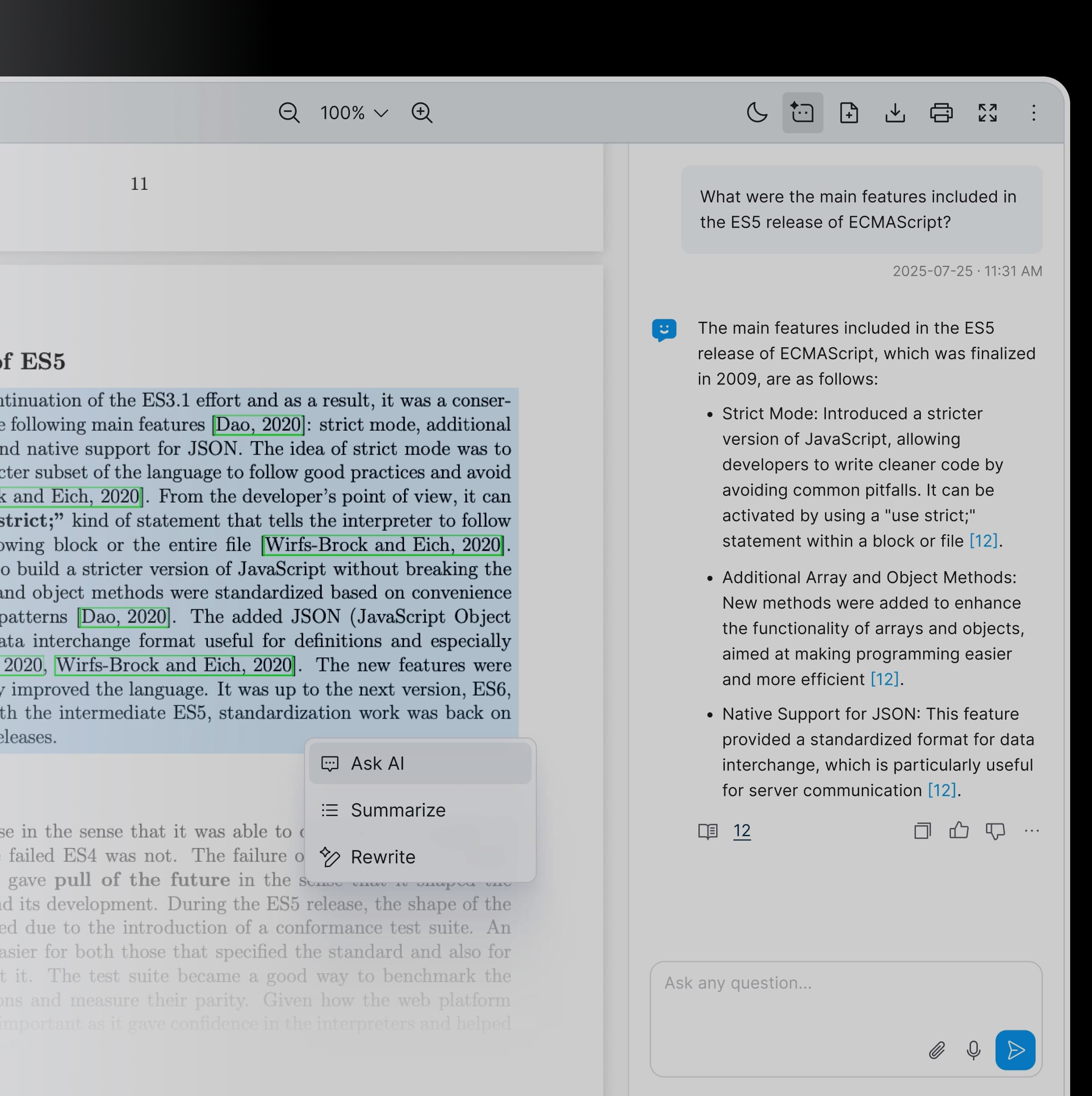Viewport: 1092px width, 1096px height.
Task: Attach a file with the paperclip icon
Action: coord(937,1050)
